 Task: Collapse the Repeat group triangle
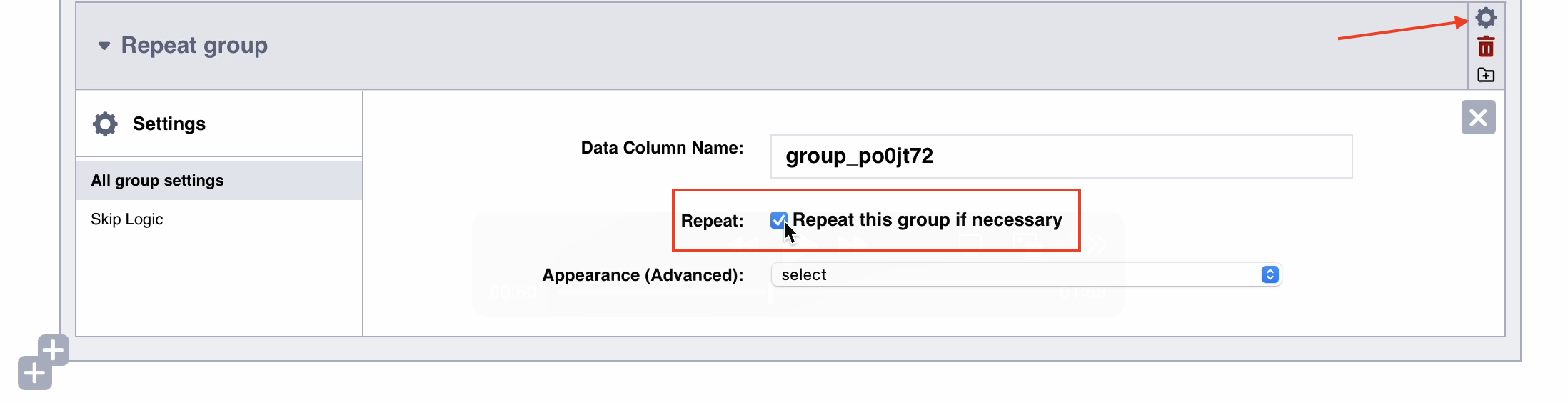pyautogui.click(x=104, y=46)
